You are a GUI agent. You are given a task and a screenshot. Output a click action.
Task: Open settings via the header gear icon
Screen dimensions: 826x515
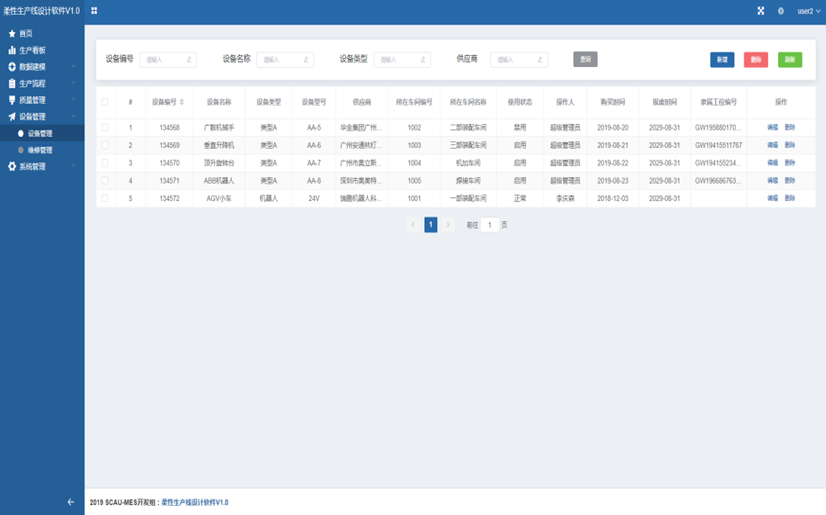coord(781,11)
